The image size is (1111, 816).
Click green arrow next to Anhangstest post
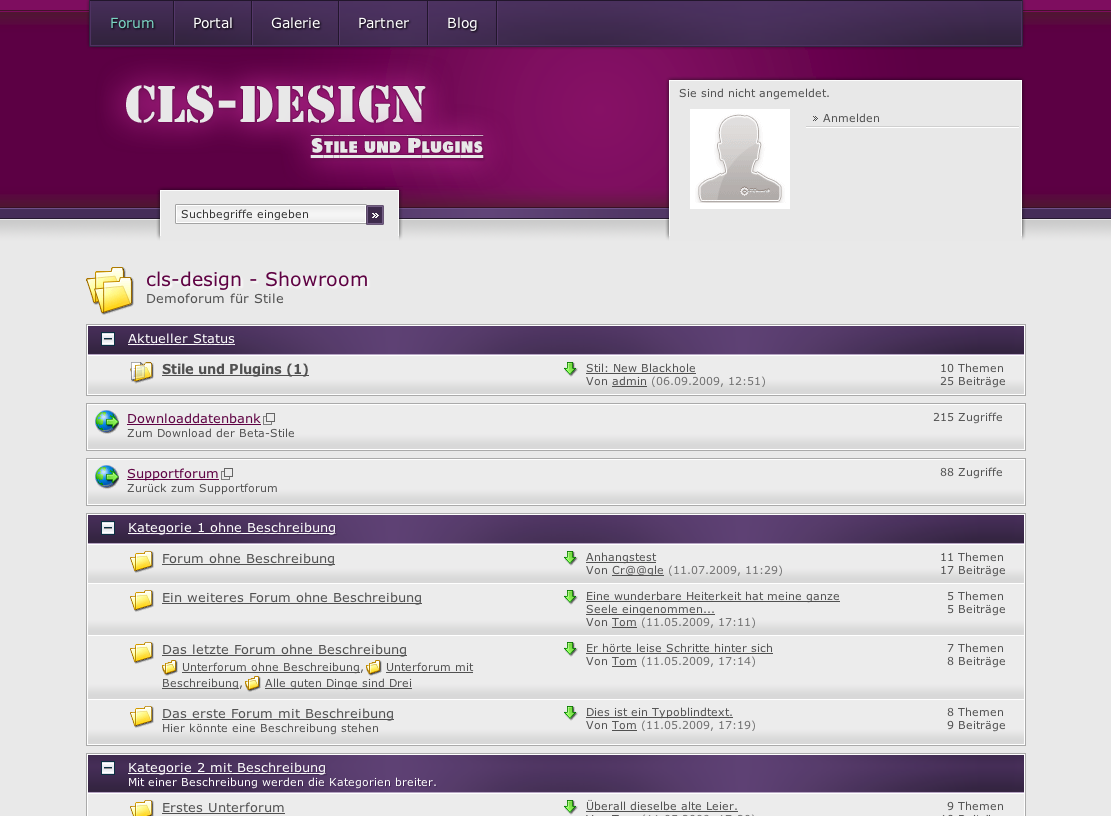click(x=570, y=558)
